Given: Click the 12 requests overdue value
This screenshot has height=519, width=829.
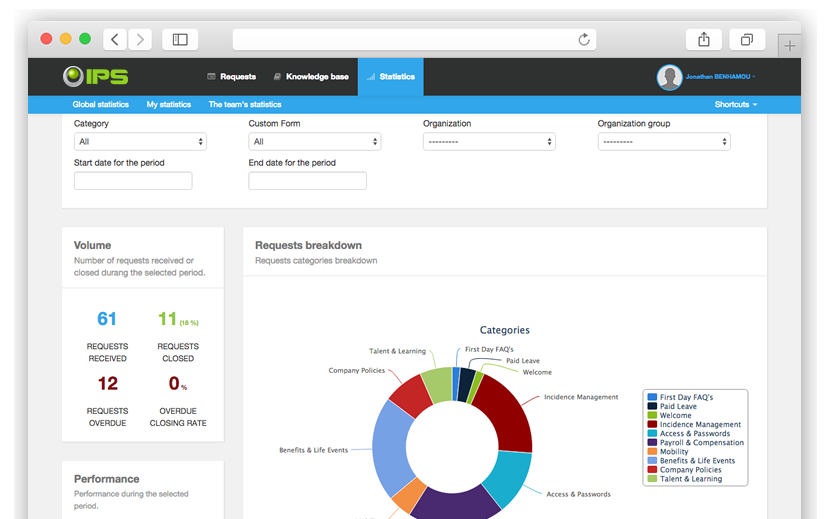Looking at the screenshot, I should tap(108, 383).
